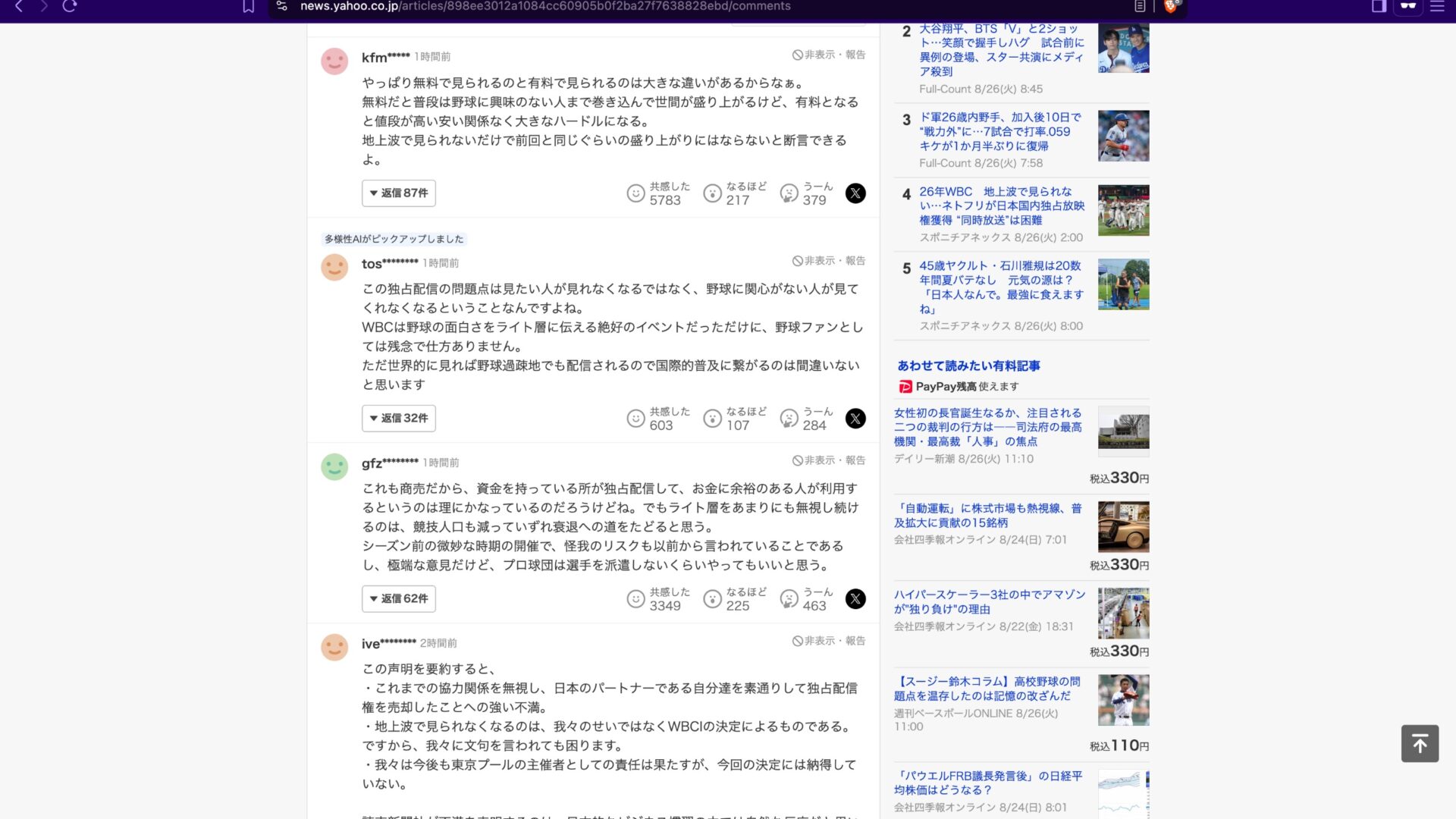The image size is (1456, 819).
Task: Open ranking article about 26年WBC 地上波
Action: [x=1001, y=206]
